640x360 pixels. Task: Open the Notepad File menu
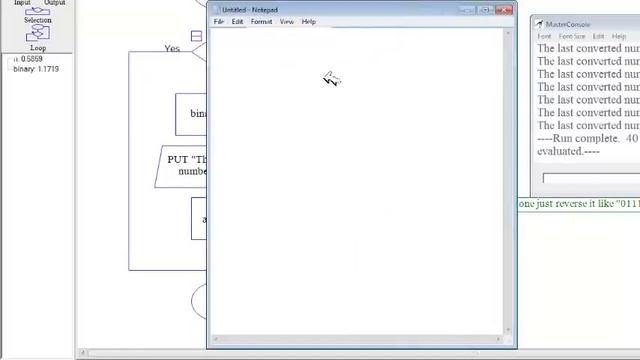tap(218, 22)
